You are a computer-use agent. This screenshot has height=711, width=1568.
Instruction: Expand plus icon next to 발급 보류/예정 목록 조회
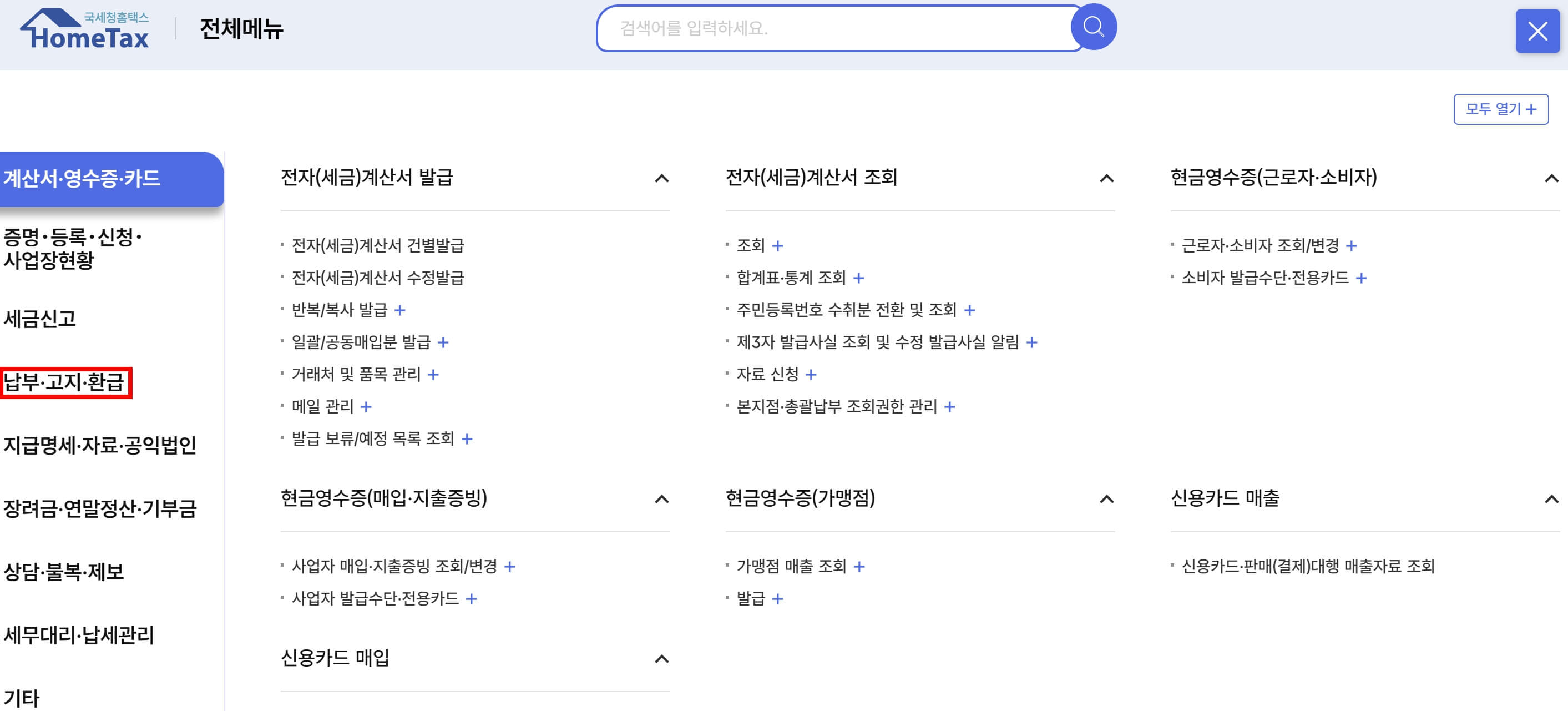(467, 439)
